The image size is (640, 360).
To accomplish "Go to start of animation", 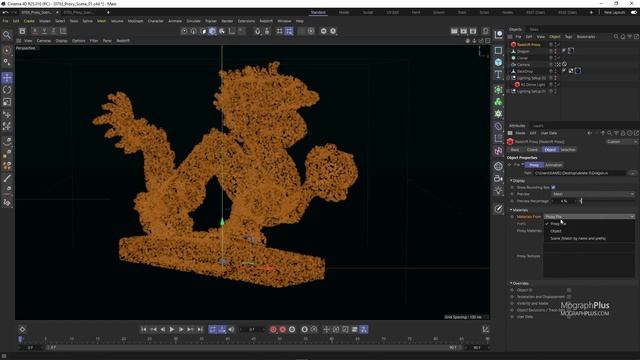I will (x=144, y=329).
